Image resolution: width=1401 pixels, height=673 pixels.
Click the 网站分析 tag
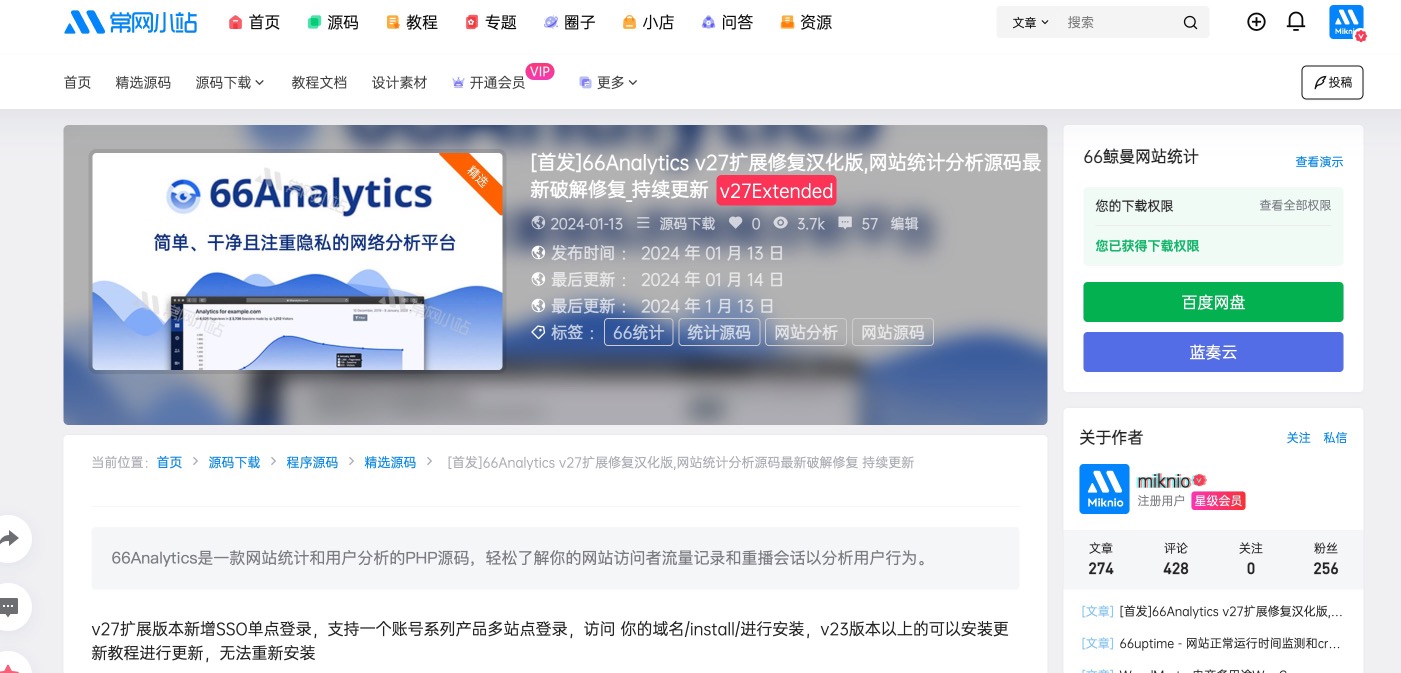click(x=806, y=332)
